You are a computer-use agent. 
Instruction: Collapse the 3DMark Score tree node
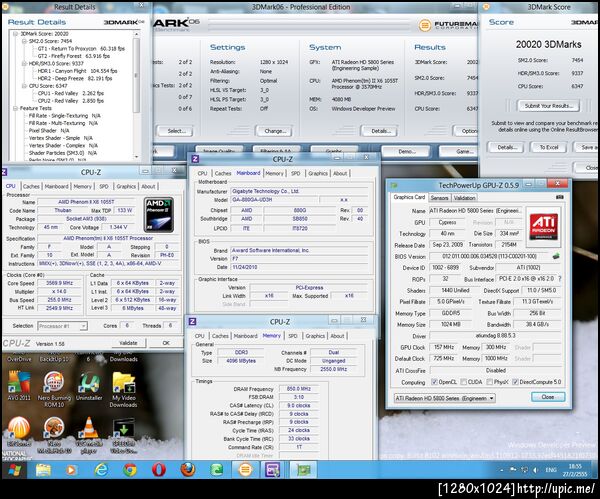pos(15,33)
